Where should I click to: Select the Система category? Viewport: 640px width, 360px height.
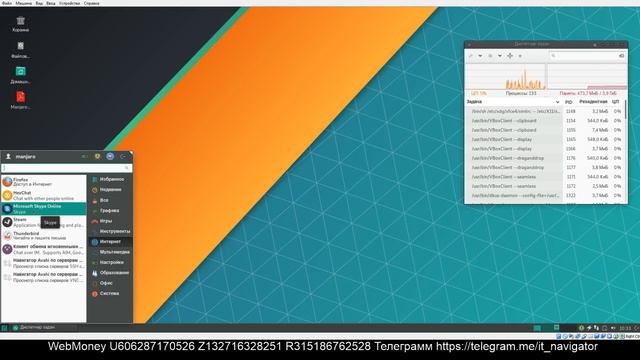[x=110, y=293]
